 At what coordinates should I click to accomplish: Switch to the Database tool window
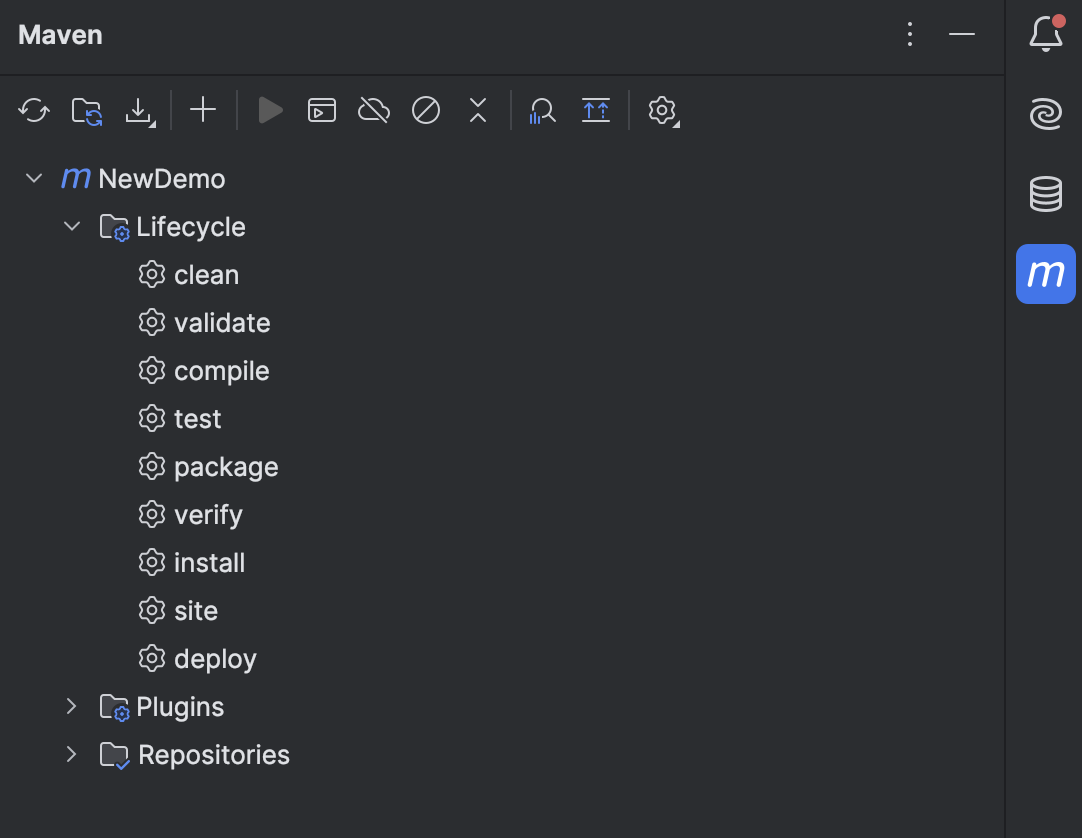click(1045, 194)
